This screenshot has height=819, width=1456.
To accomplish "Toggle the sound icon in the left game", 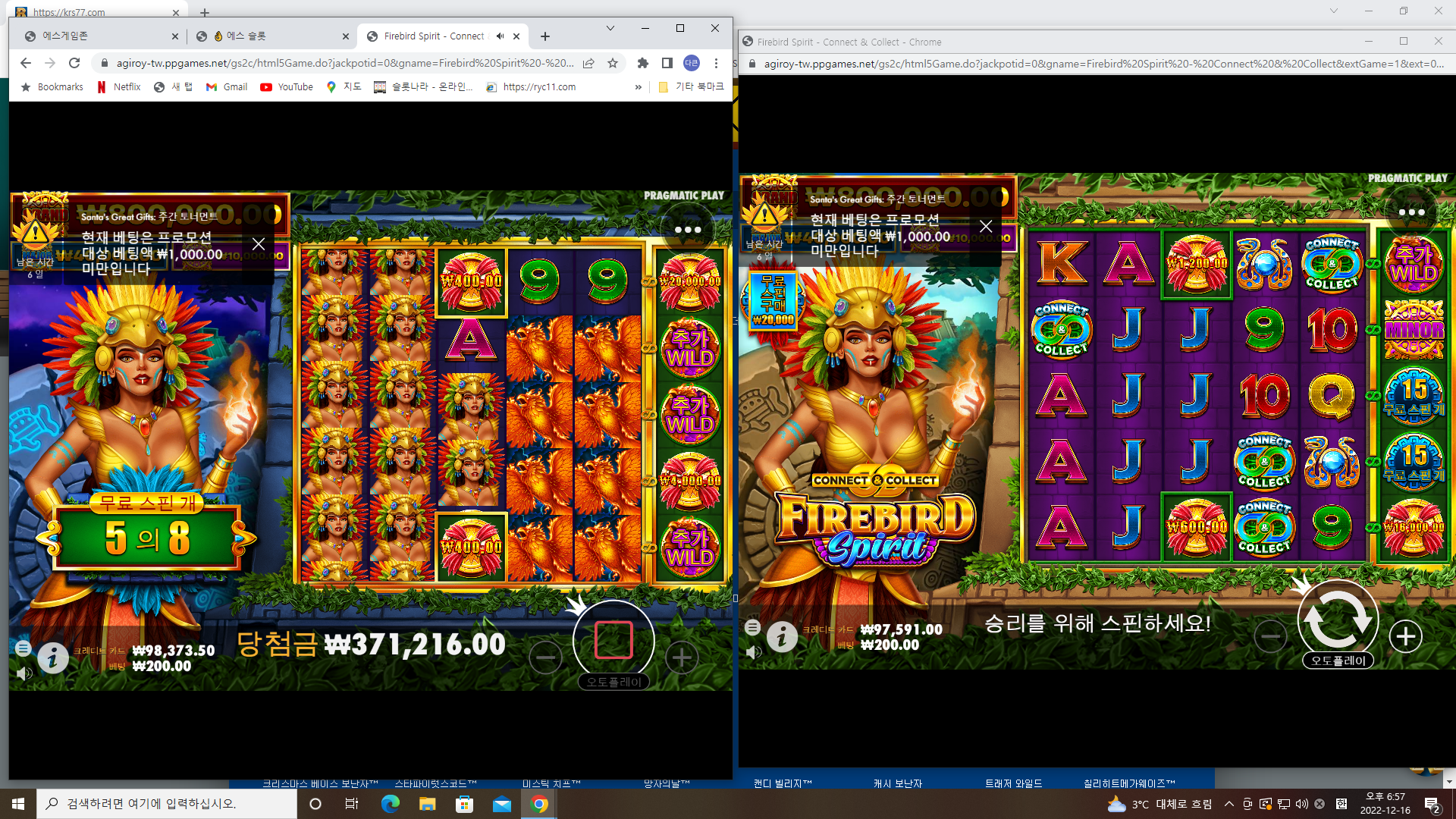I will (24, 673).
